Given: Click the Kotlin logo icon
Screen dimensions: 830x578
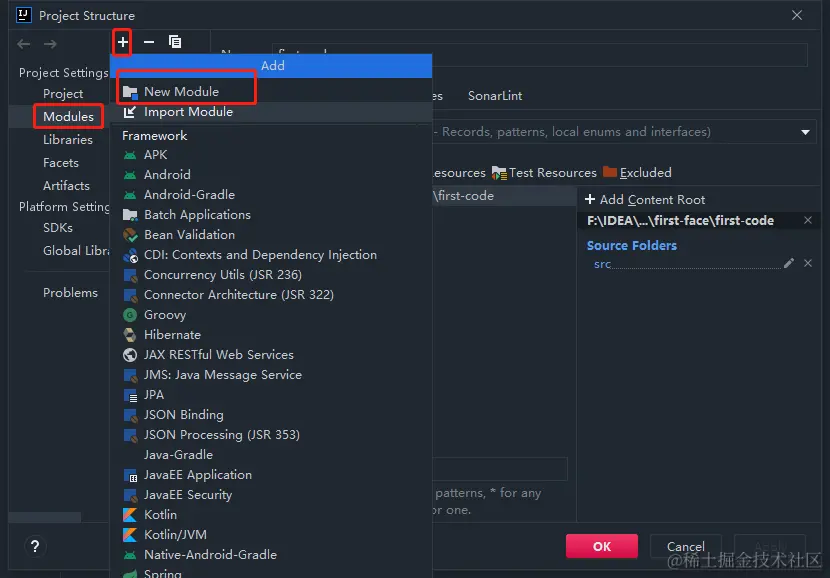Looking at the screenshot, I should (130, 515).
